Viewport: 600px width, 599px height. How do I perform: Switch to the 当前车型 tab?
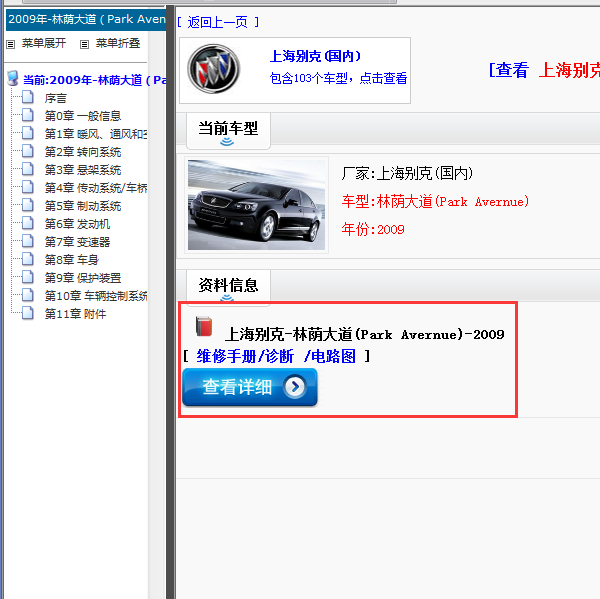228,131
